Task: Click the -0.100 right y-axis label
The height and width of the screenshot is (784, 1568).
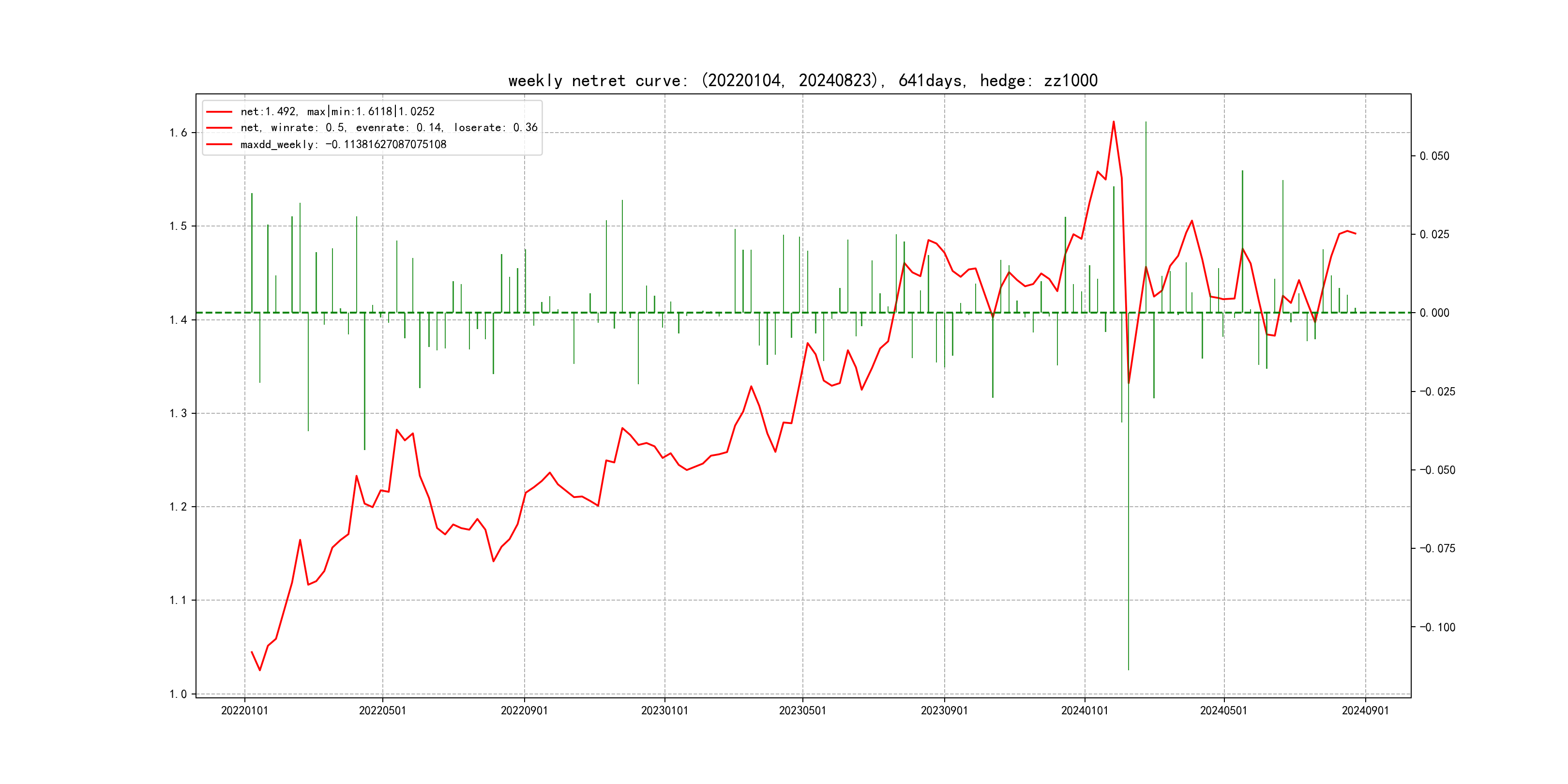Action: [1437, 627]
